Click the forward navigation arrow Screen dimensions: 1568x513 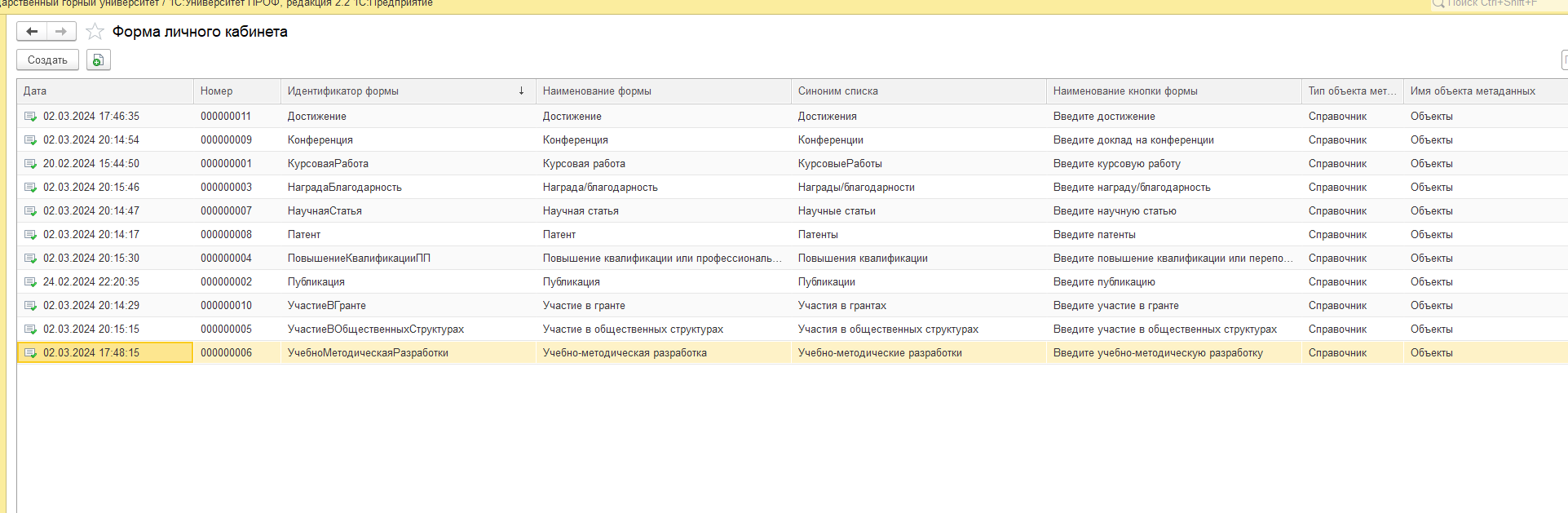tap(61, 32)
